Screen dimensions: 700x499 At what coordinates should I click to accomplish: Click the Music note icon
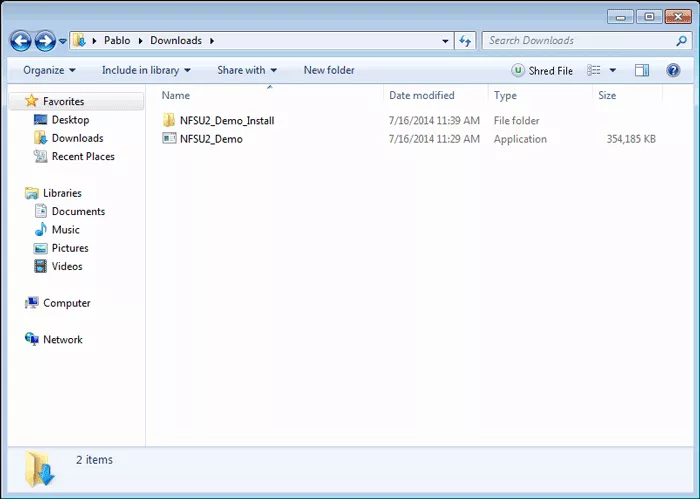tap(41, 229)
